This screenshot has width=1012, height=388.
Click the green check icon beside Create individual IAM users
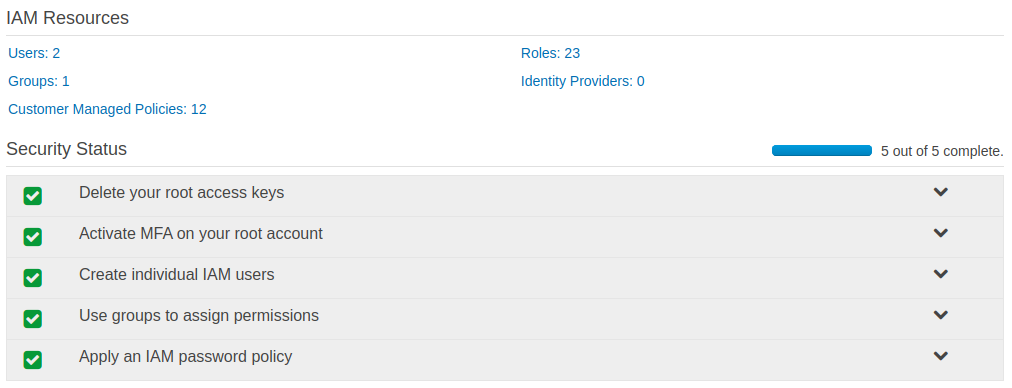pos(33,278)
